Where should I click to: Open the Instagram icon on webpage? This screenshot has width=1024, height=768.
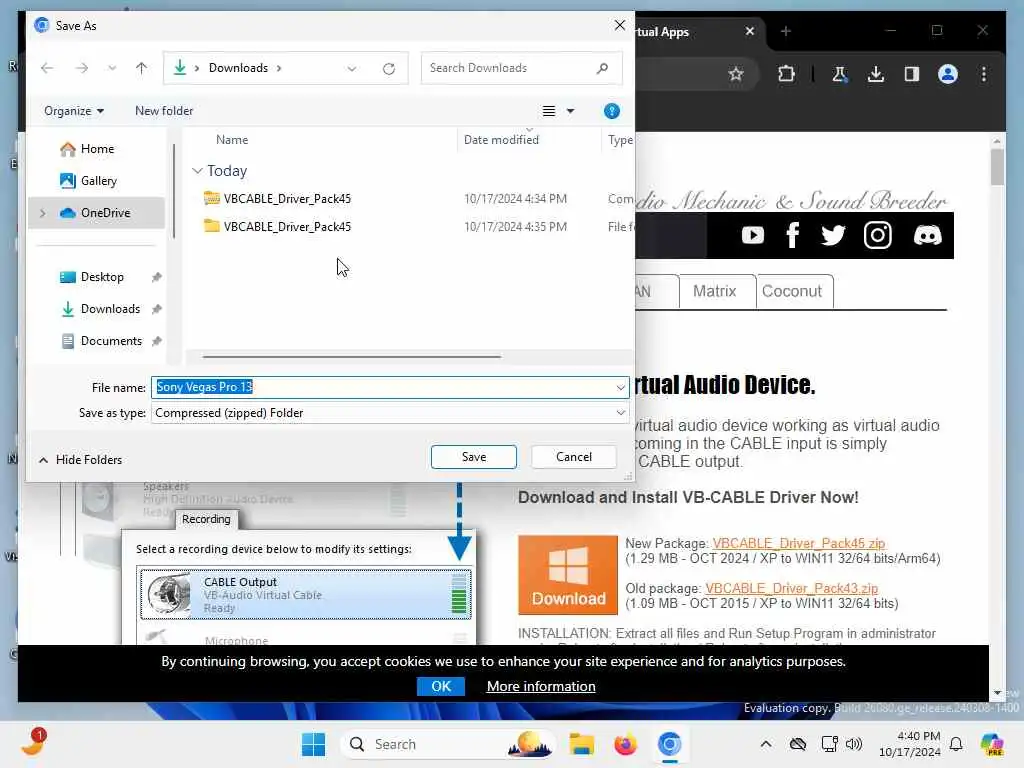[878, 235]
